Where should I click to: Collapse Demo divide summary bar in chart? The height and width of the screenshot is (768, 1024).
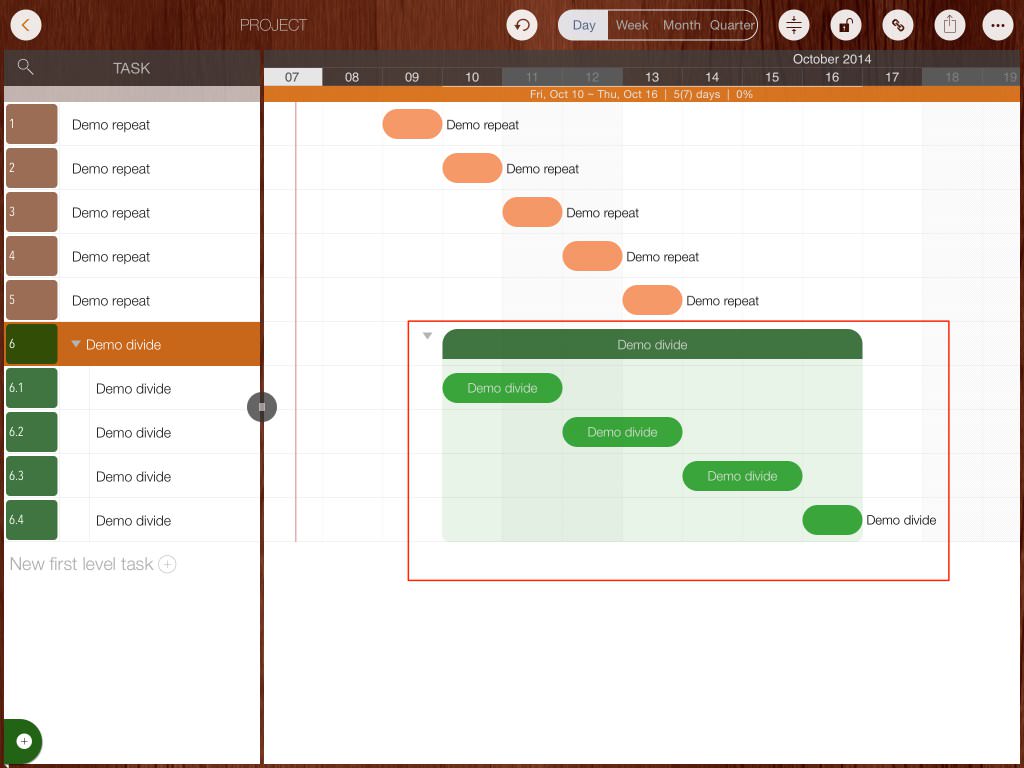[427, 336]
